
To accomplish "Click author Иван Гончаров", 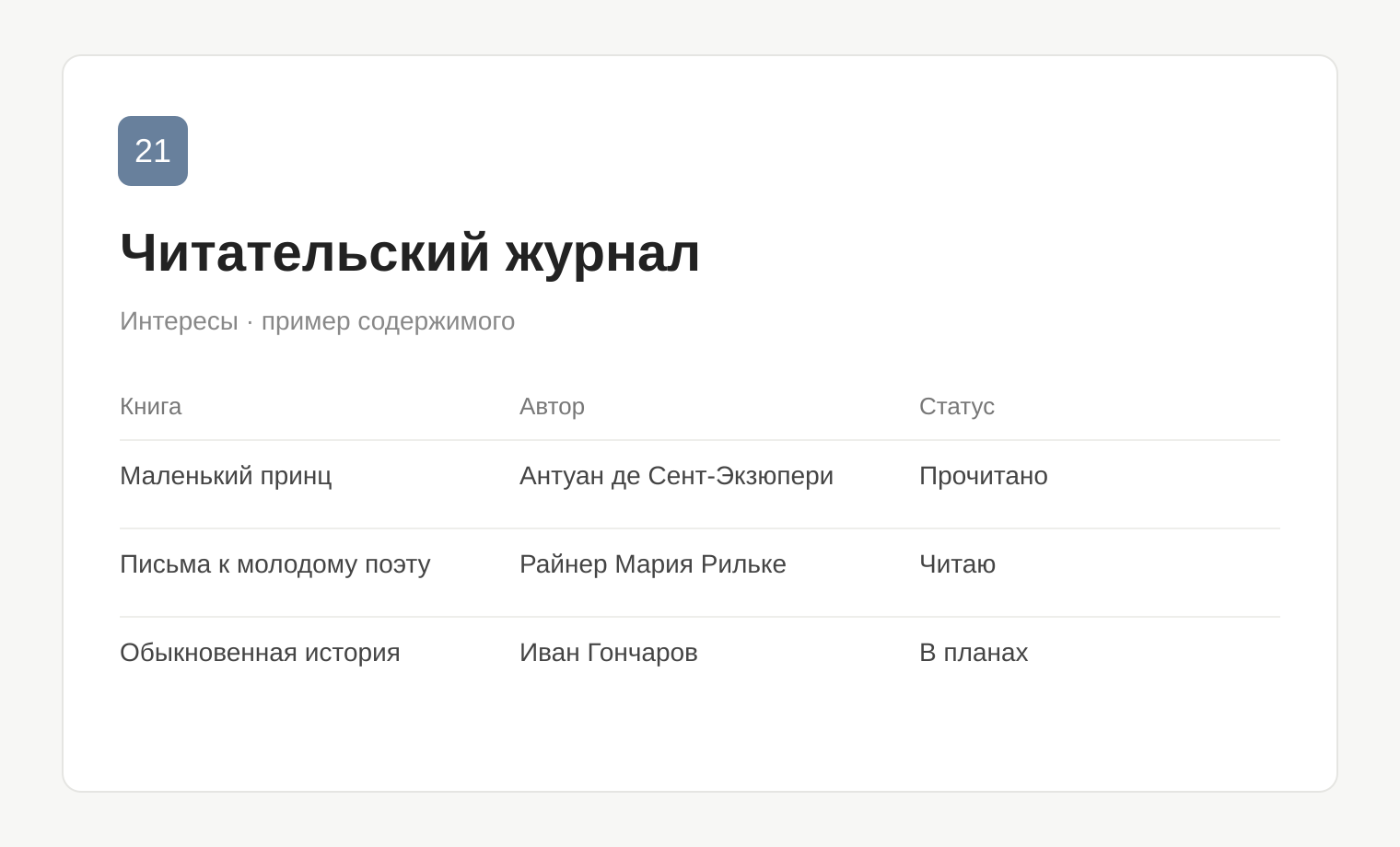I will 609,653.
